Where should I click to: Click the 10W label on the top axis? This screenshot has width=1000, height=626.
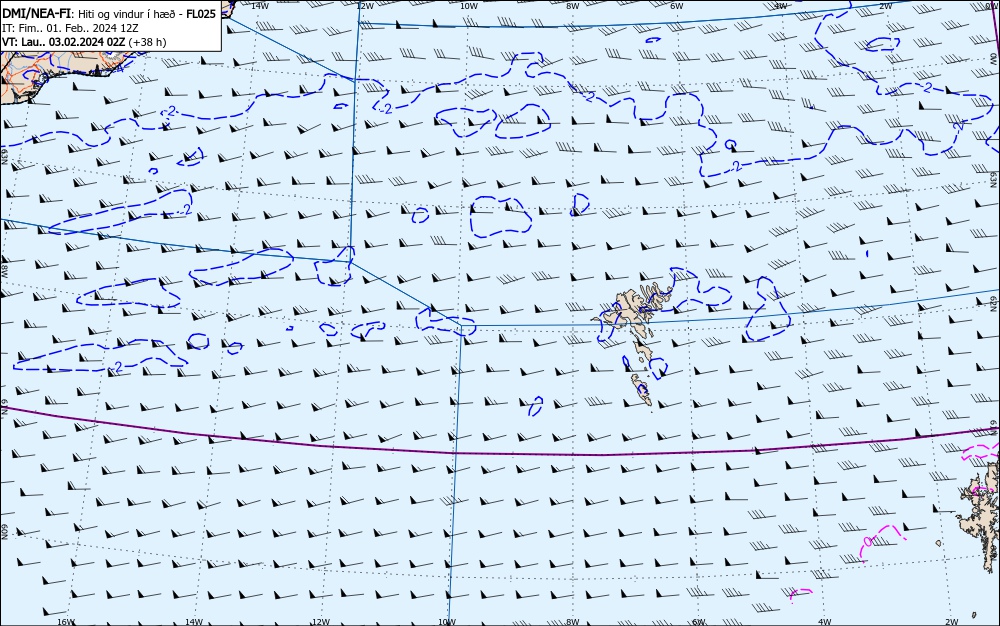tap(469, 5)
